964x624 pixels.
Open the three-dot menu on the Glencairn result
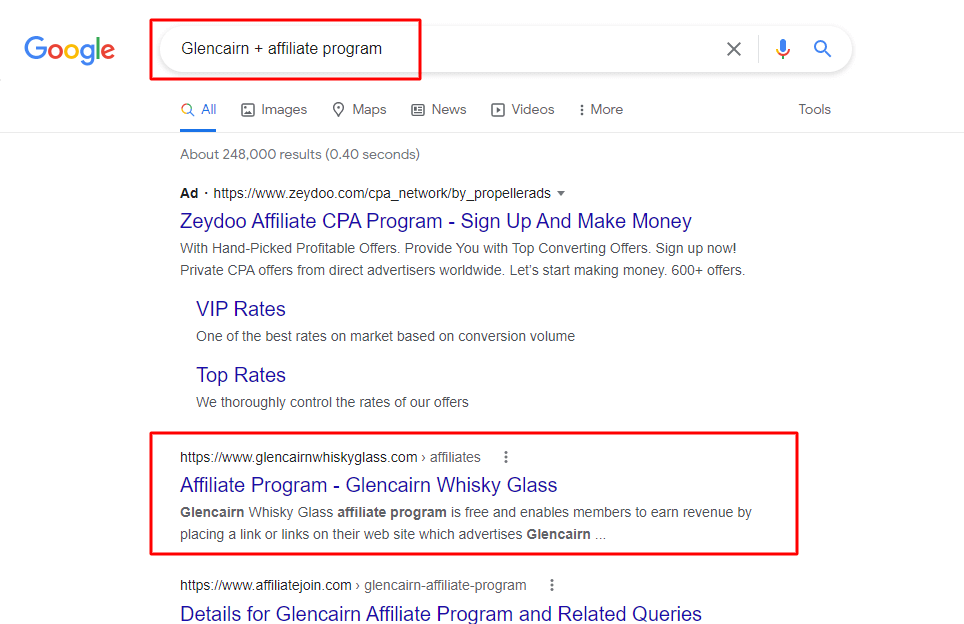pyautogui.click(x=506, y=456)
